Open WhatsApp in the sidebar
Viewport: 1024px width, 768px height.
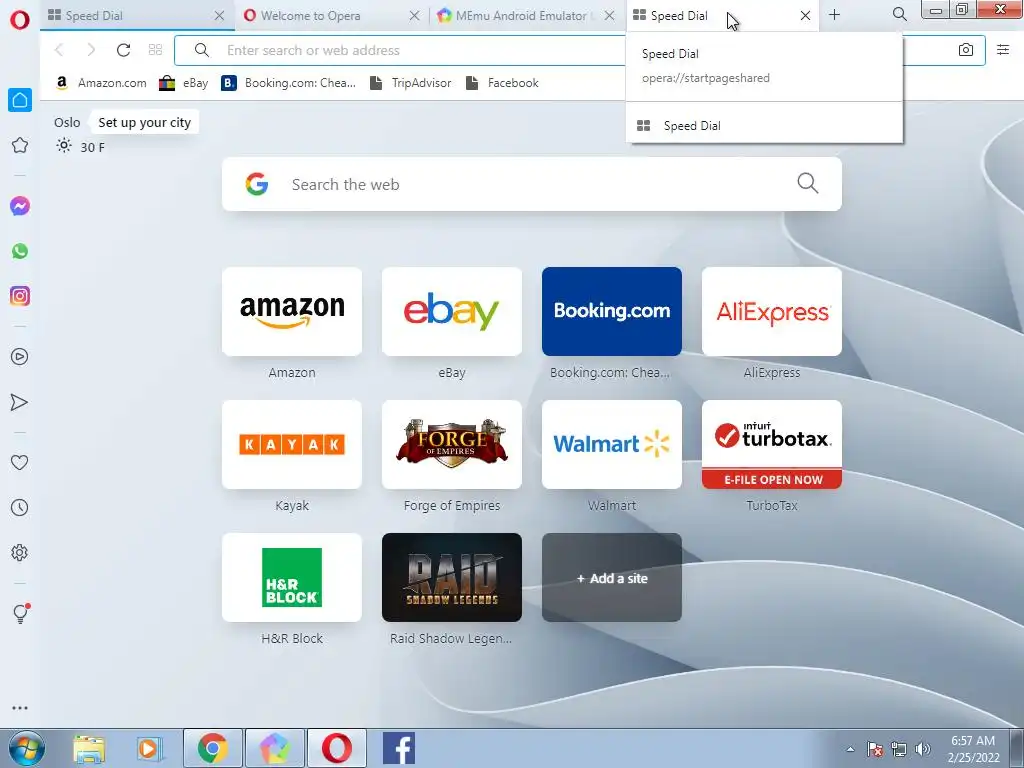[20, 251]
